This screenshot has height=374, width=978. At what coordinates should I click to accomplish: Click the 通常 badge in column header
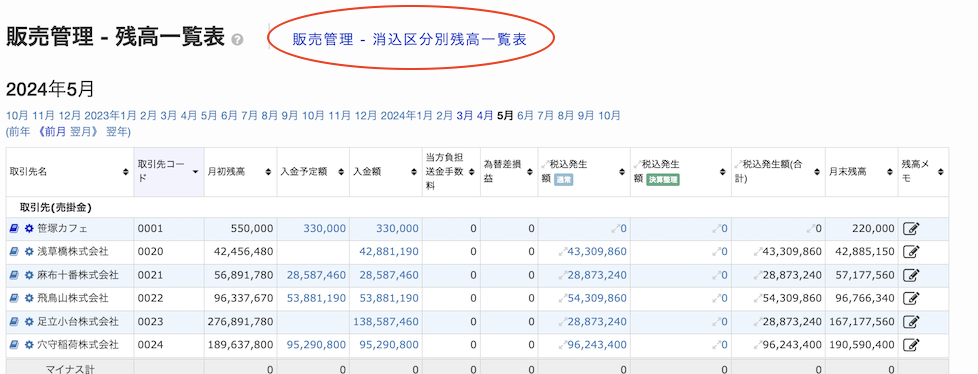click(563, 180)
